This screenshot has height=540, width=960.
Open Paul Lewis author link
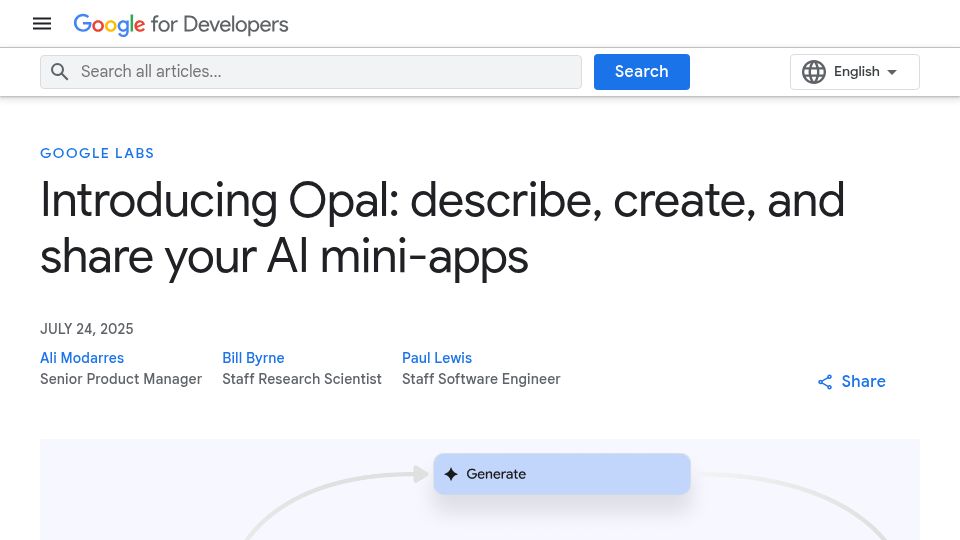437,358
